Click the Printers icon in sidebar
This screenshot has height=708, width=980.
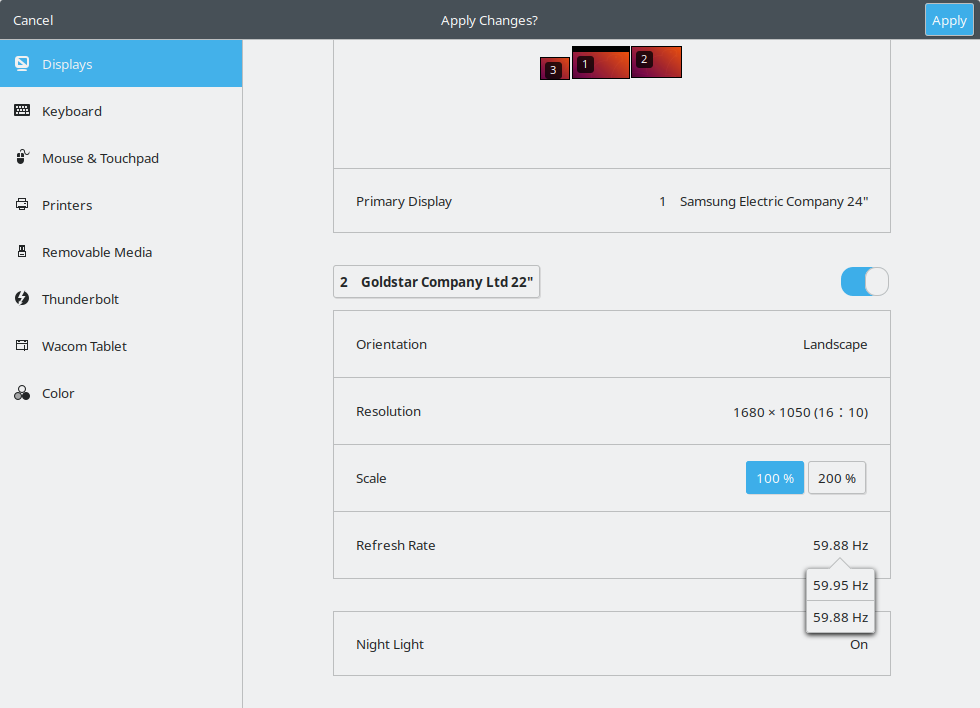(x=22, y=204)
